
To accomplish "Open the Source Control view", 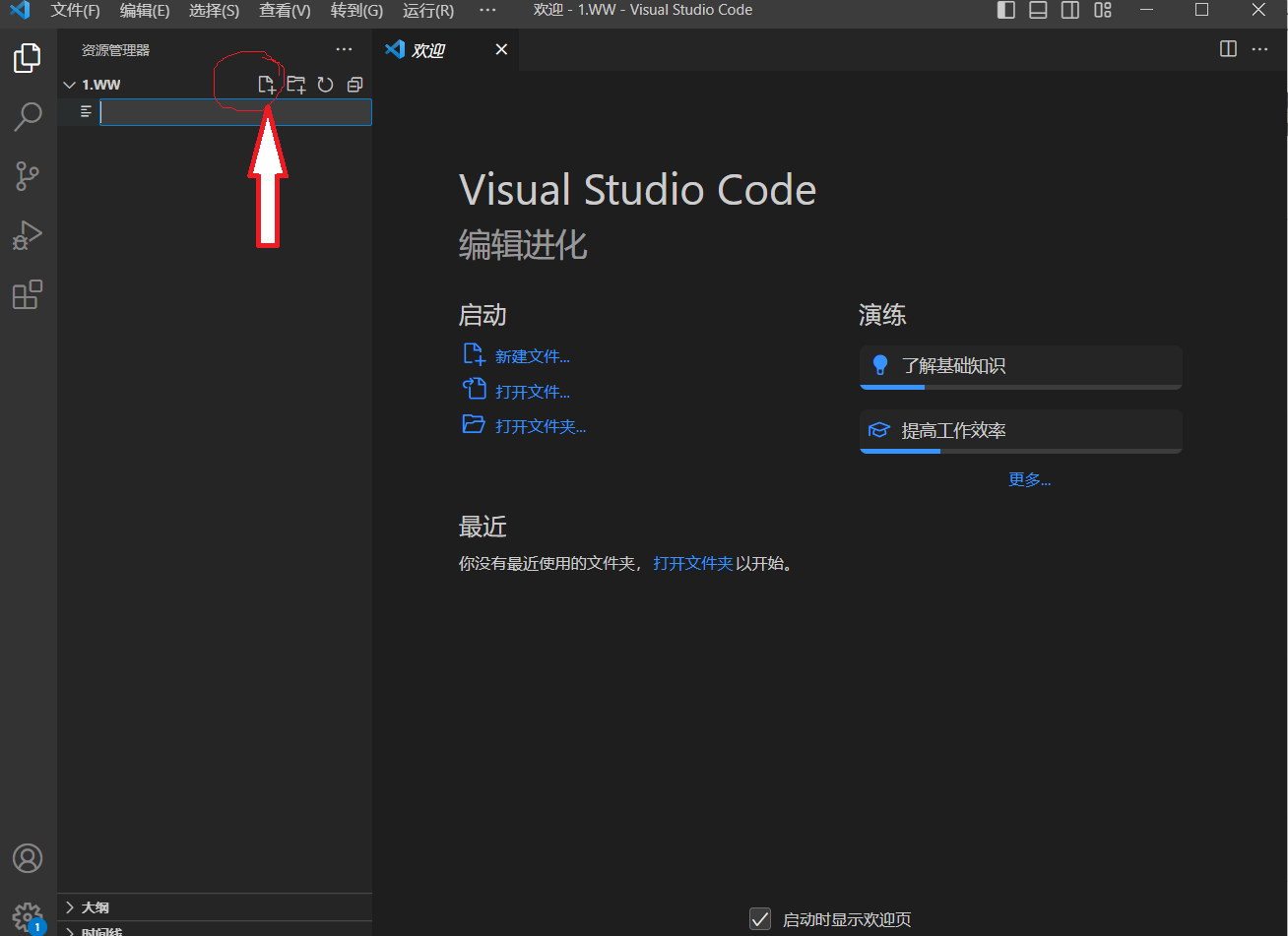I will tap(28, 176).
